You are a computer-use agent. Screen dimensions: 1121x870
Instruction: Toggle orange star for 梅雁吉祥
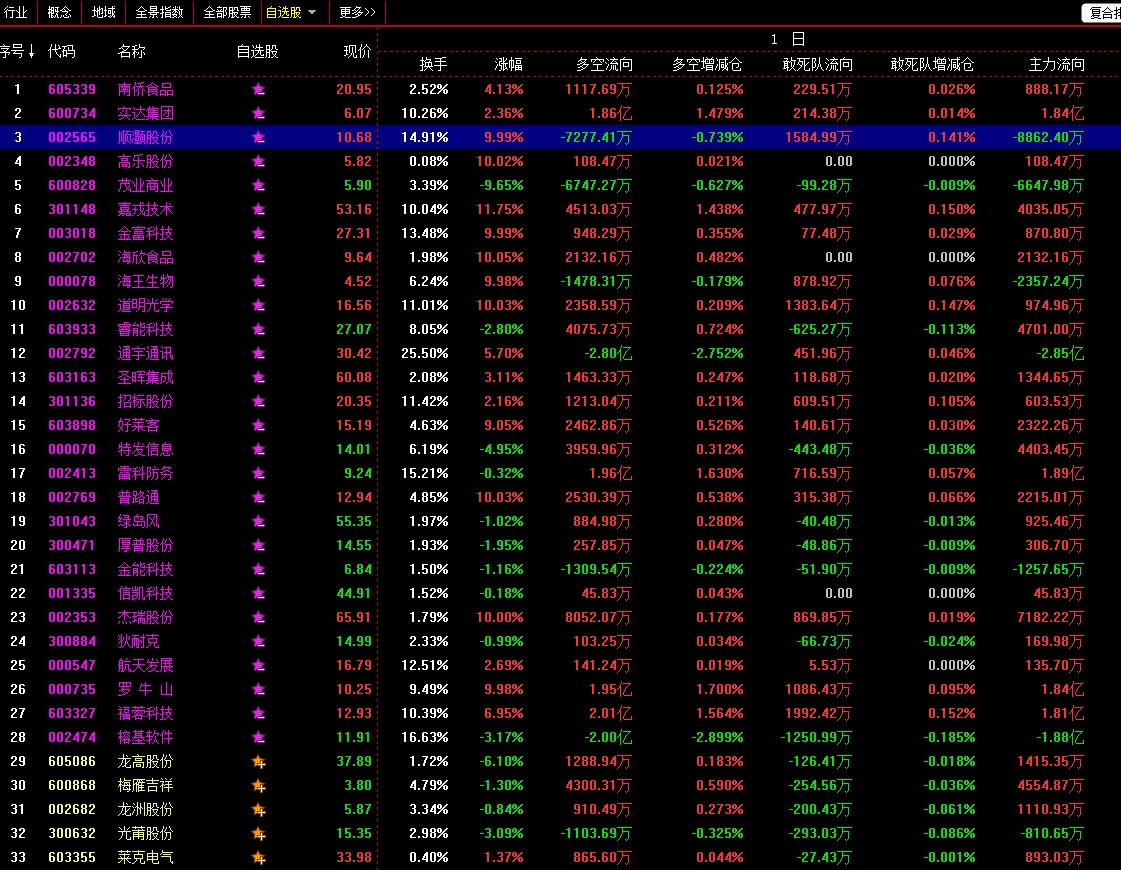click(x=259, y=786)
